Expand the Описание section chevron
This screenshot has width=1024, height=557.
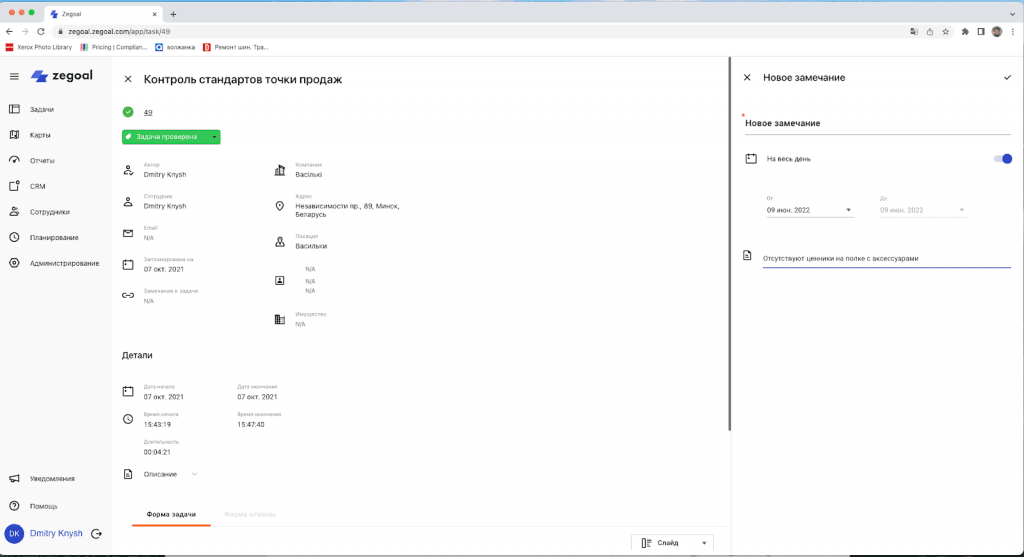(x=195, y=474)
